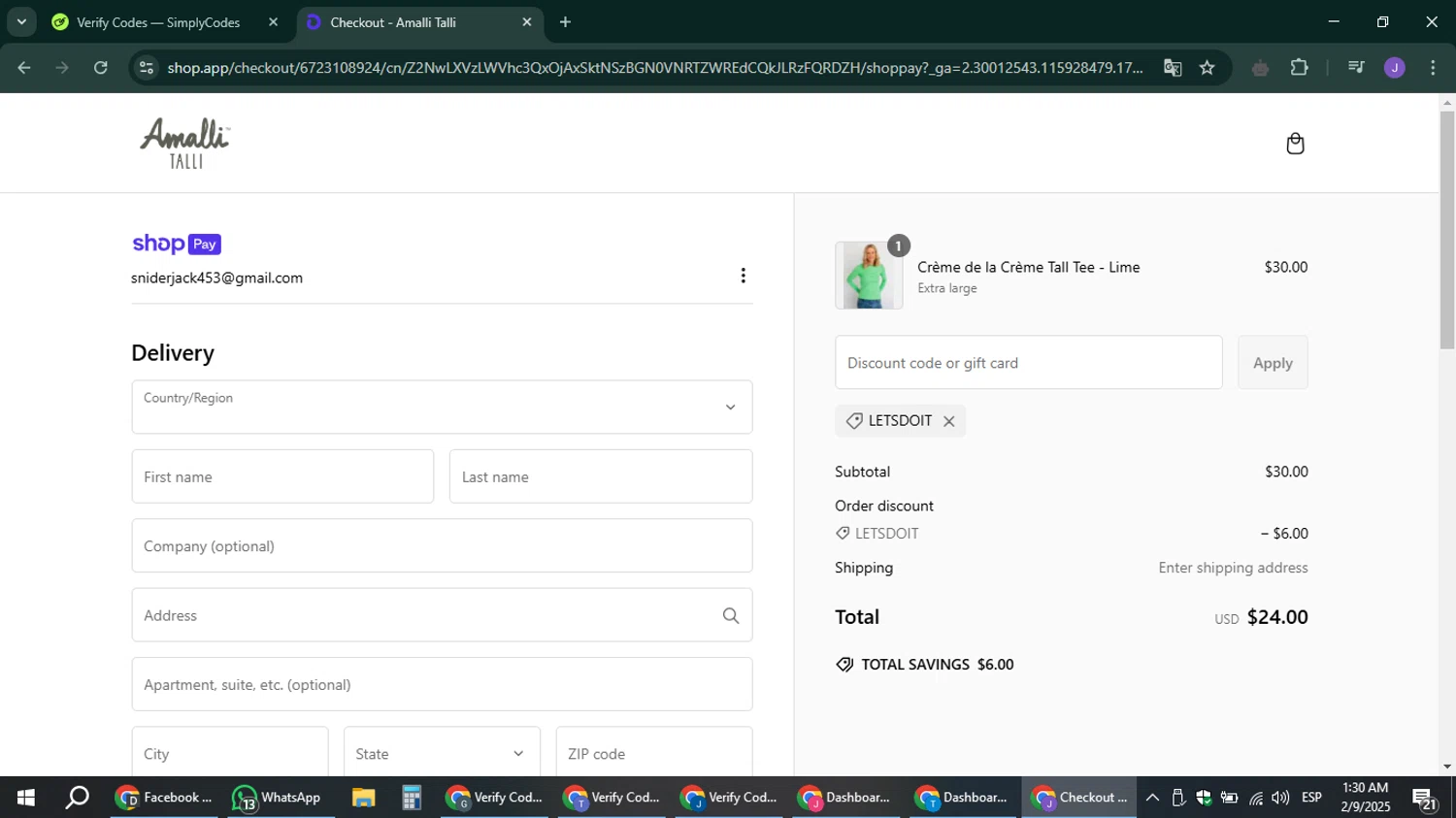Go back to the previous page
This screenshot has width=1456, height=818.
[24, 68]
